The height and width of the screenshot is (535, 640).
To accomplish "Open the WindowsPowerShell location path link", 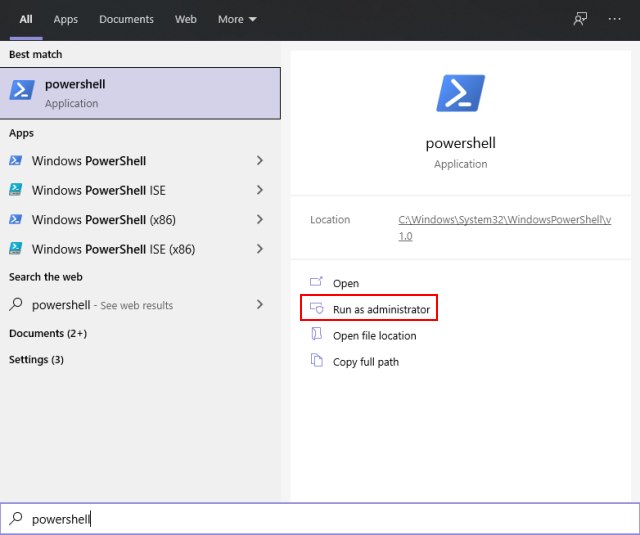I will 504,228.
